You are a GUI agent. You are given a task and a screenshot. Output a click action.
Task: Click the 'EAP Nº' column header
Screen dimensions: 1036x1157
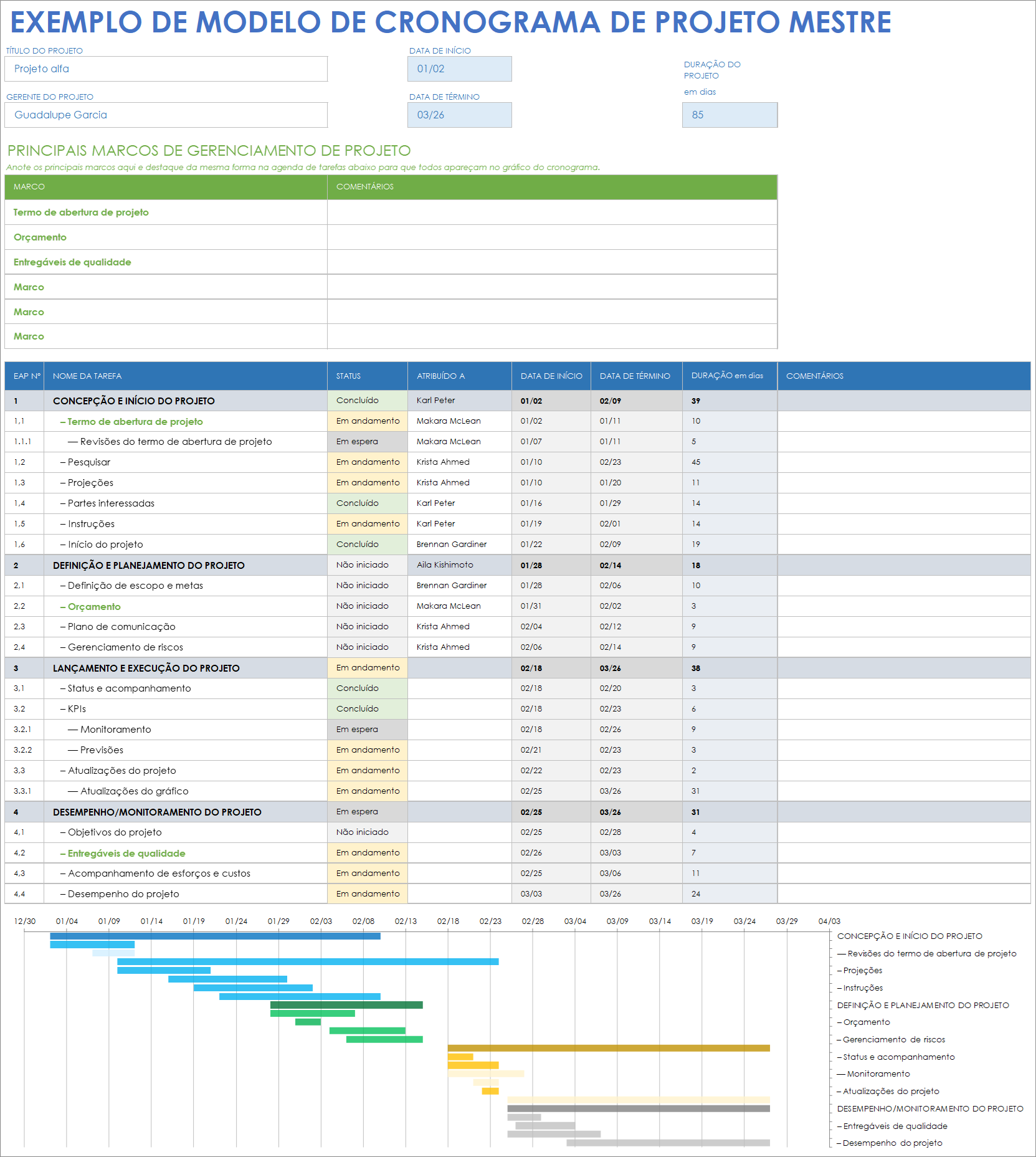pos(24,376)
